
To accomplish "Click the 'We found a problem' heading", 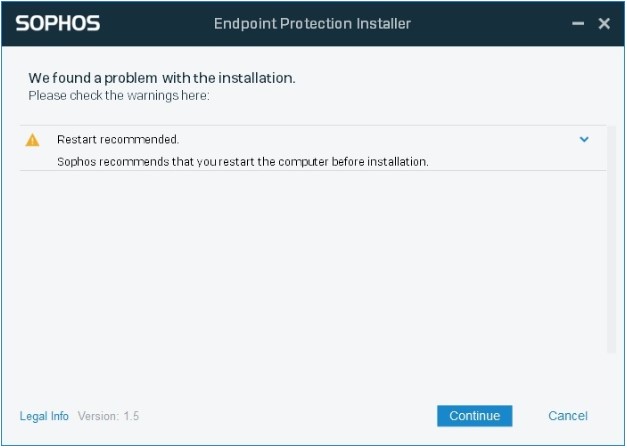I will [161, 77].
